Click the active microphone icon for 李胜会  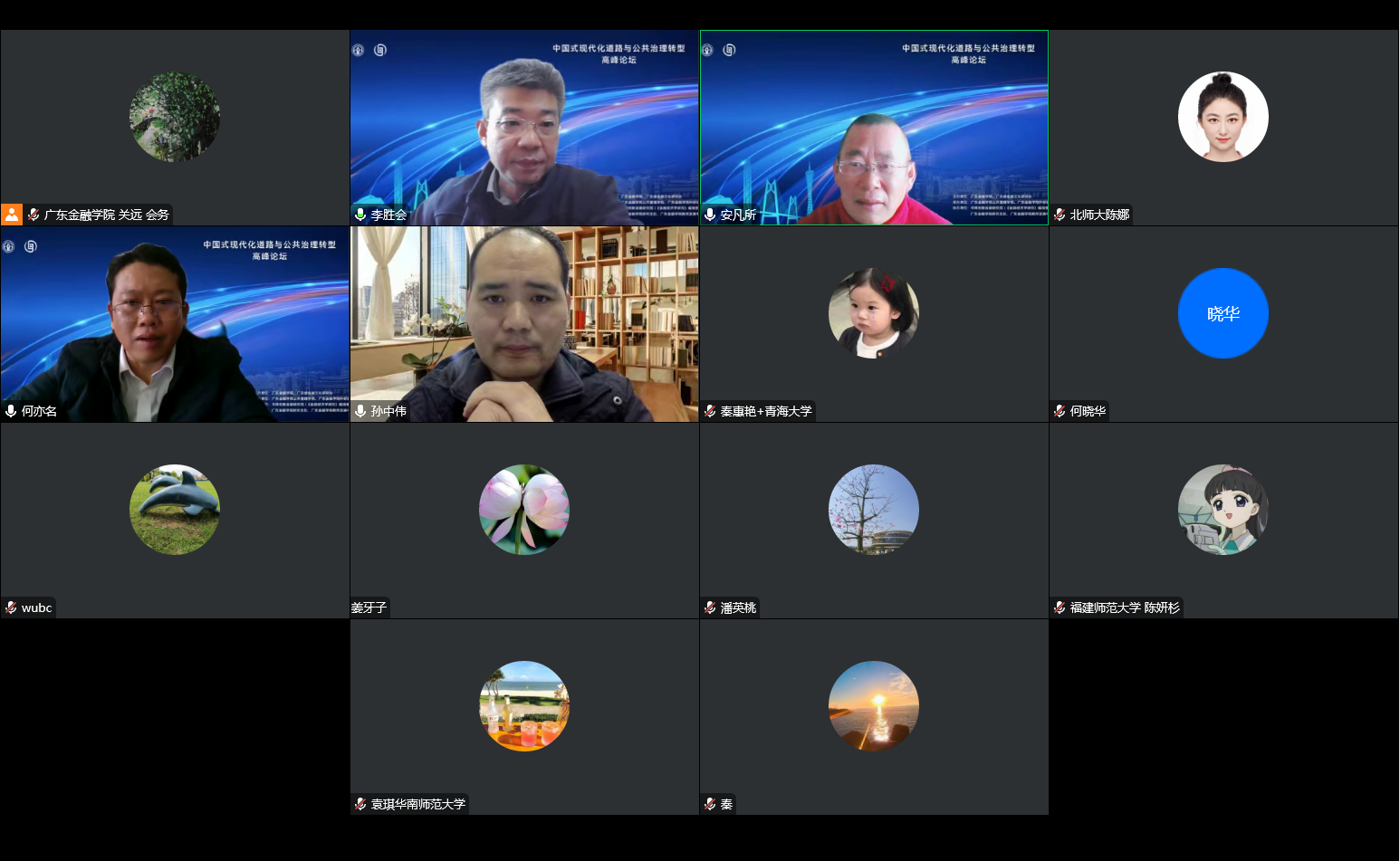point(360,215)
